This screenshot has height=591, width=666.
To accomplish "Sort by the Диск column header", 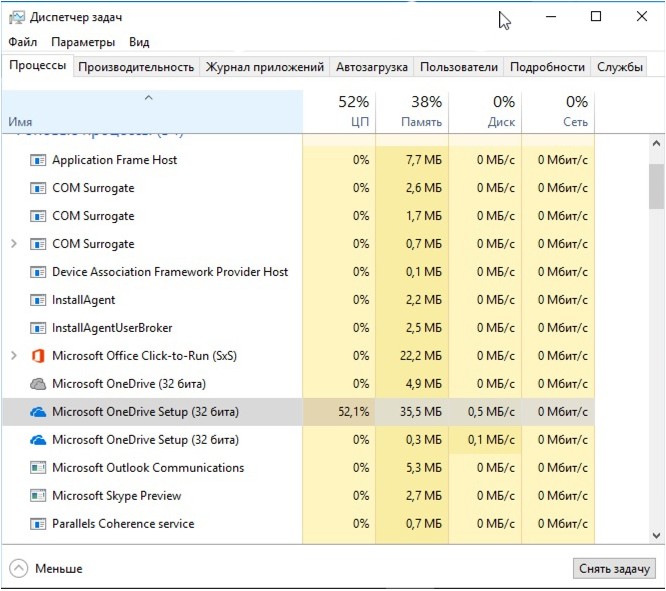I will (x=485, y=112).
